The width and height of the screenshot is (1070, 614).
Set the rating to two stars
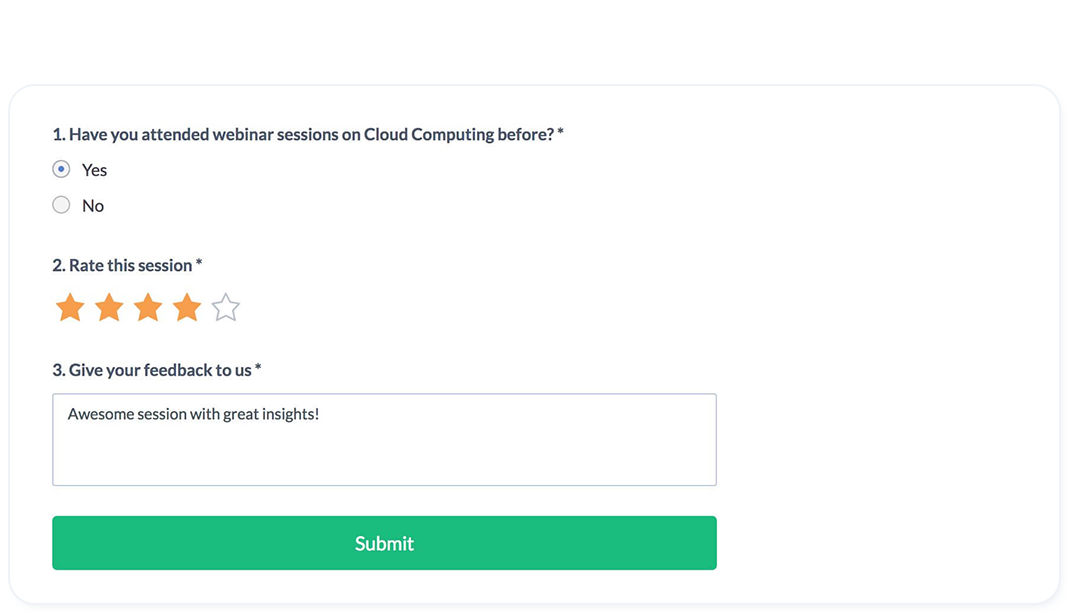[108, 308]
